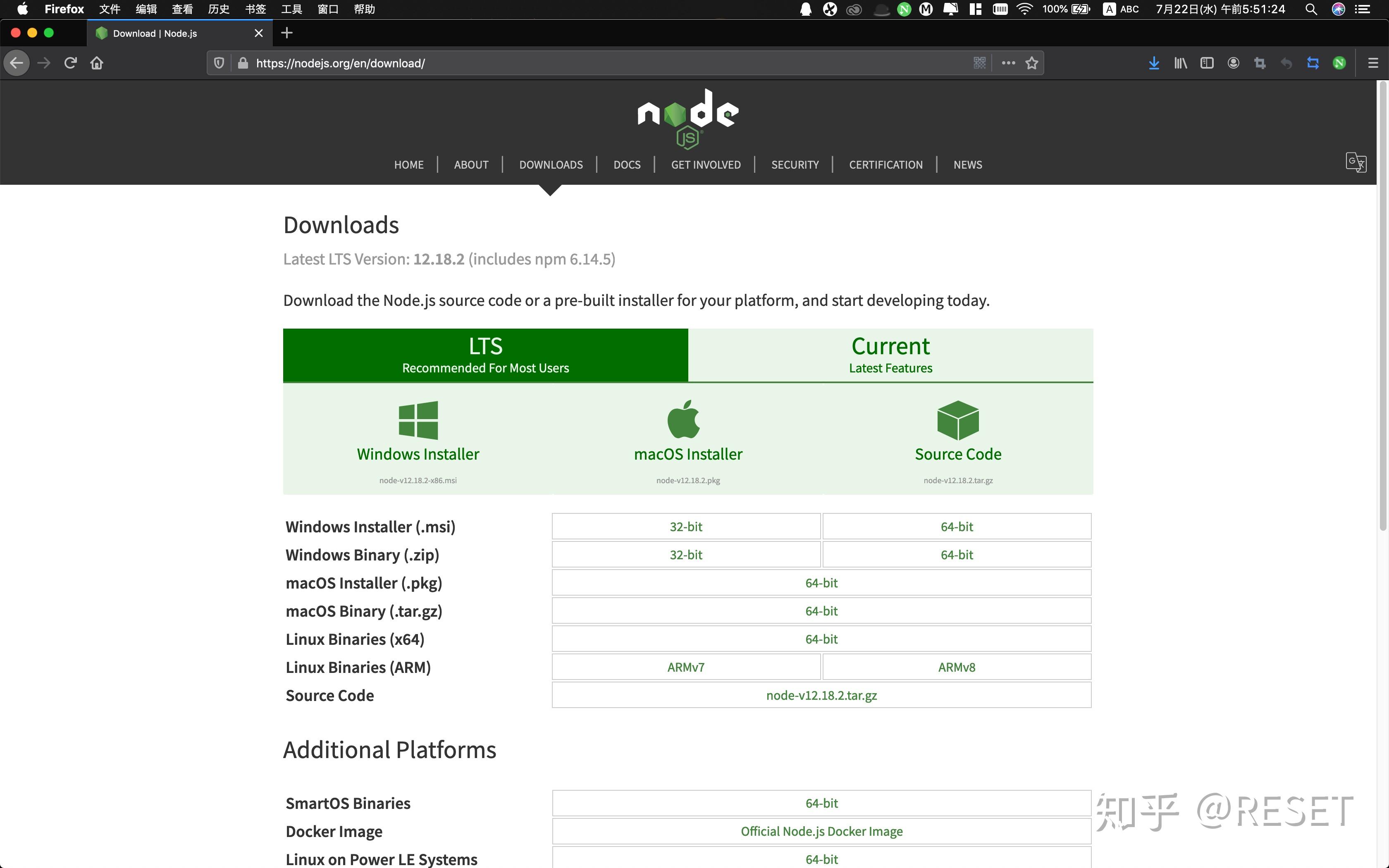Open the 历史 menu in the menu bar
The width and height of the screenshot is (1389, 868).
(218, 9)
